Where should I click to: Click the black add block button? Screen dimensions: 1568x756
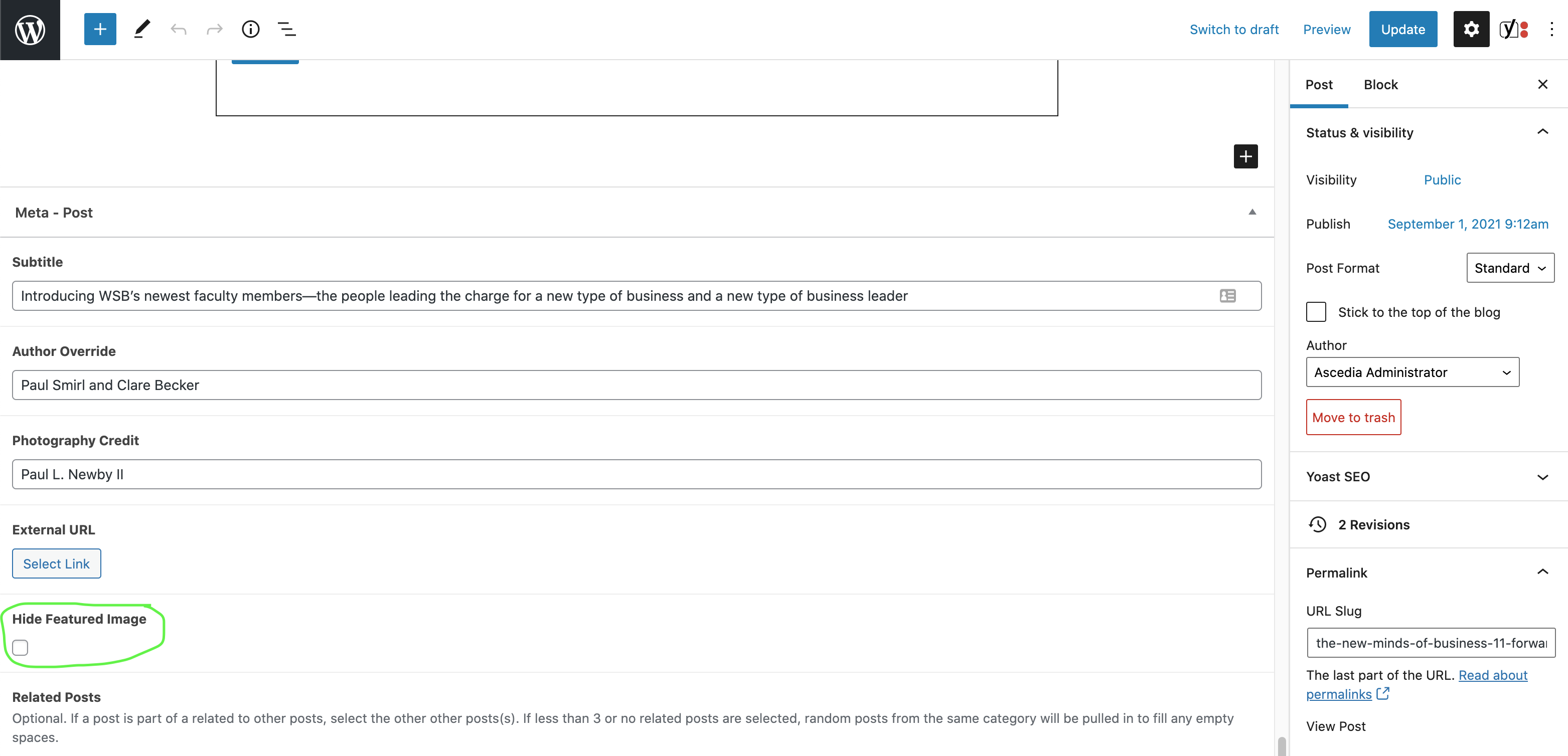(x=1245, y=156)
